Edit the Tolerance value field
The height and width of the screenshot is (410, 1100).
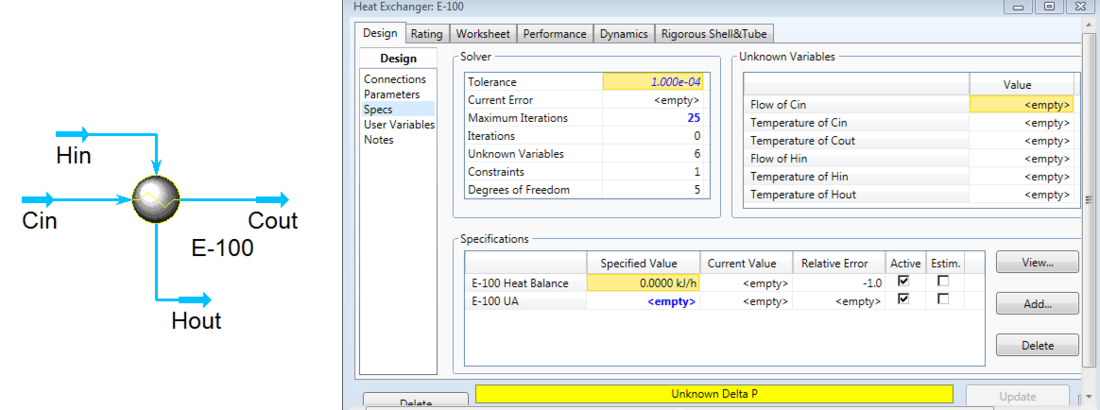point(653,82)
